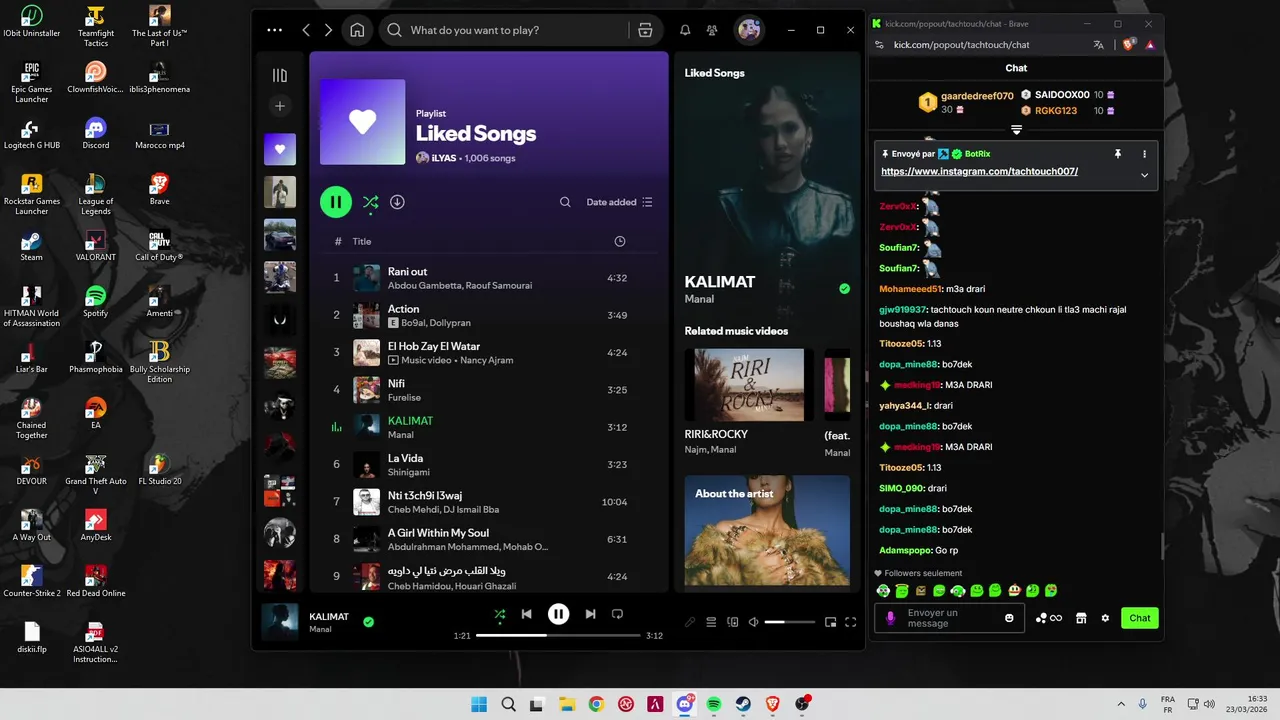1280x720 pixels.
Task: Click the duration clock column header
Action: (620, 241)
